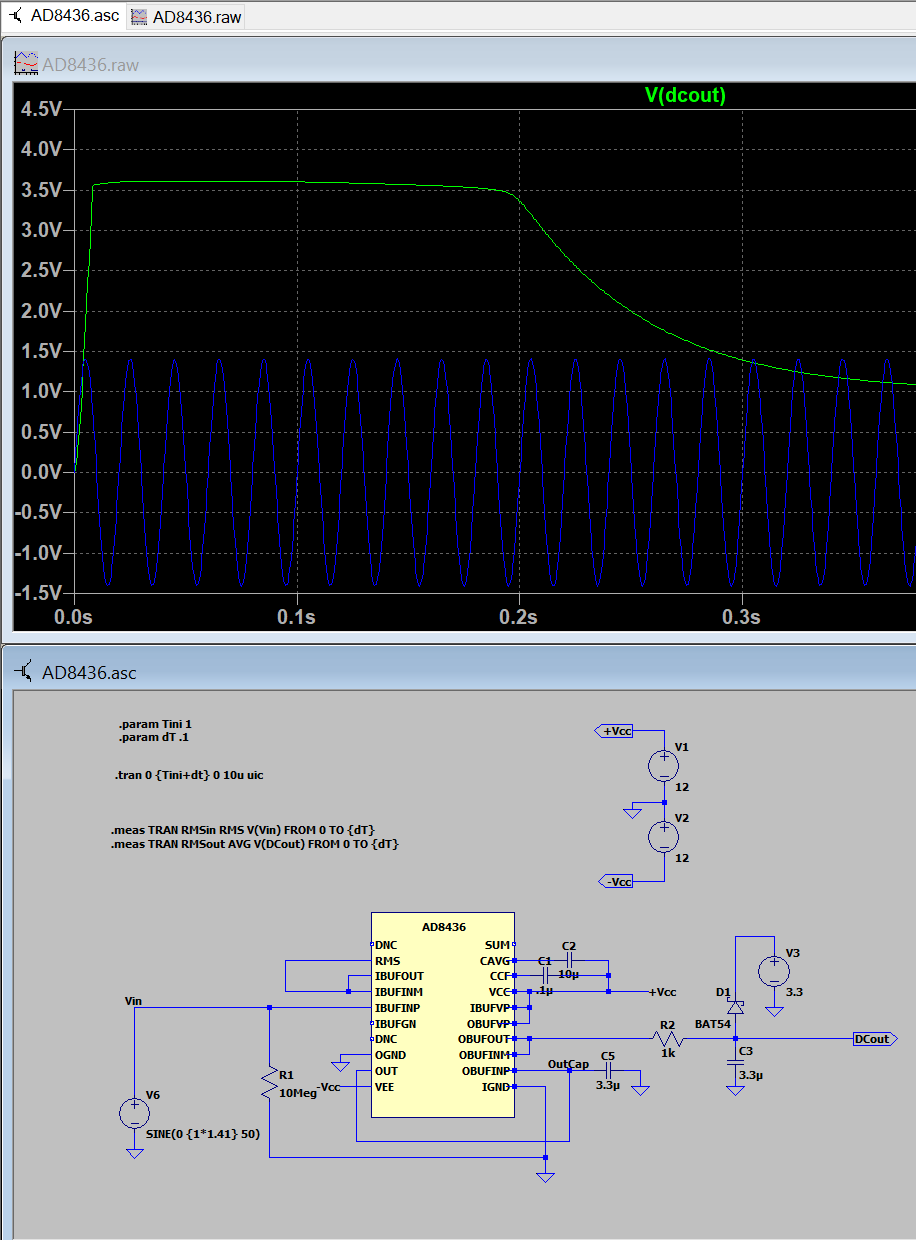Click the 0.0V vertical axis label

coord(41,472)
